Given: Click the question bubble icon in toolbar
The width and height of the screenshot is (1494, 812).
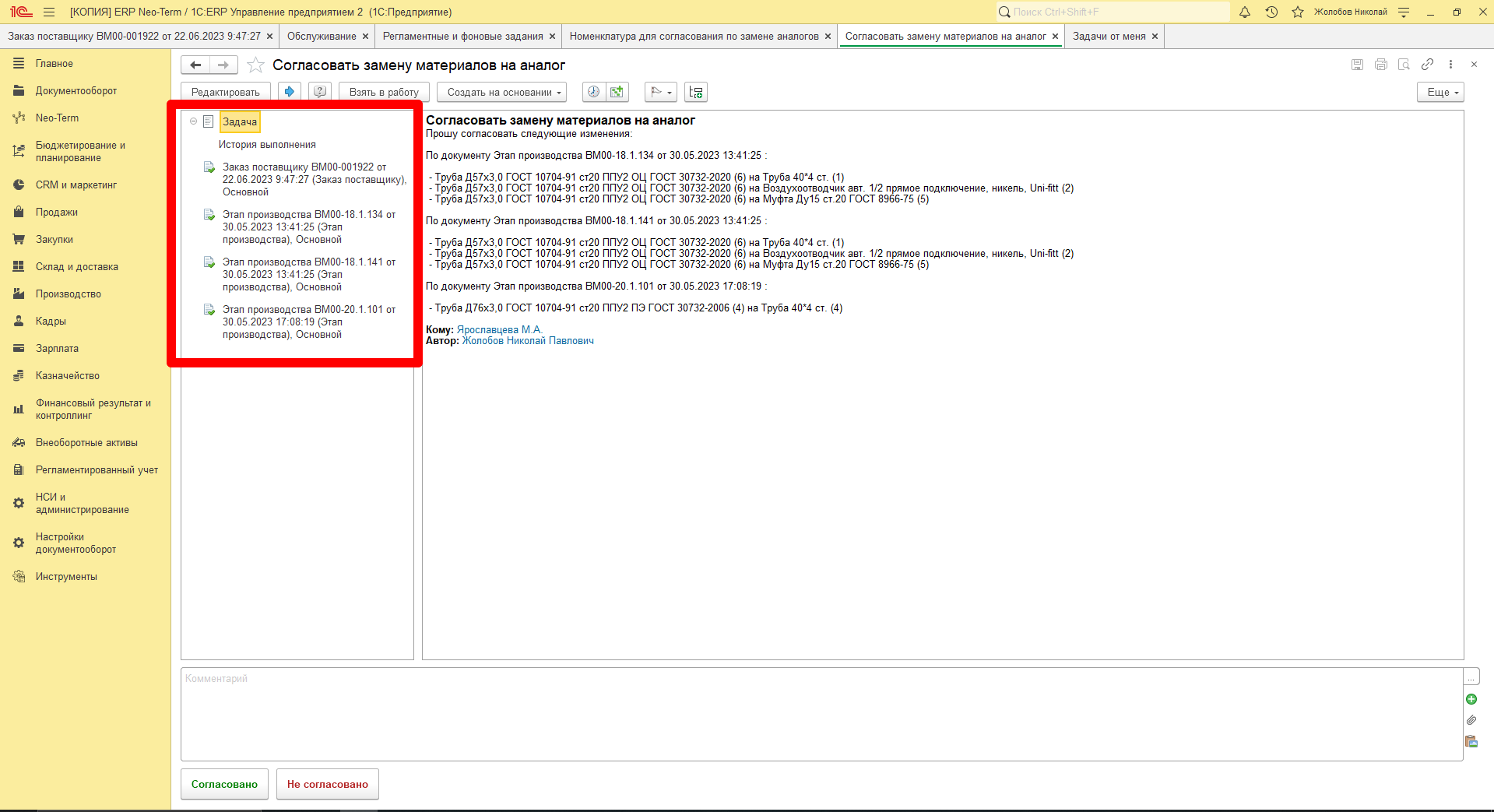Looking at the screenshot, I should (320, 92).
